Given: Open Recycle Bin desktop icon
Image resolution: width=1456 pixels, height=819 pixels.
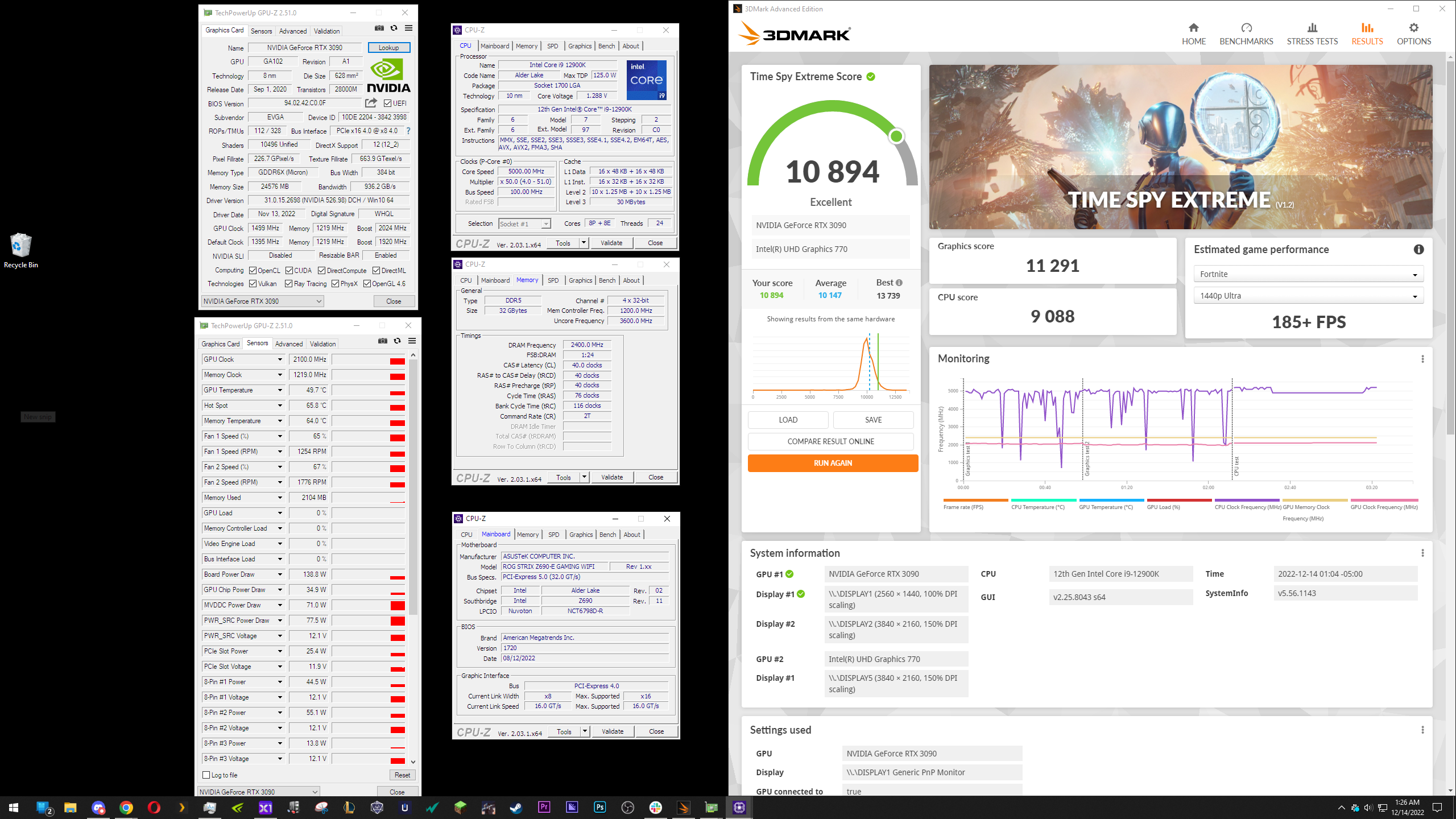Looking at the screenshot, I should pos(21,250).
